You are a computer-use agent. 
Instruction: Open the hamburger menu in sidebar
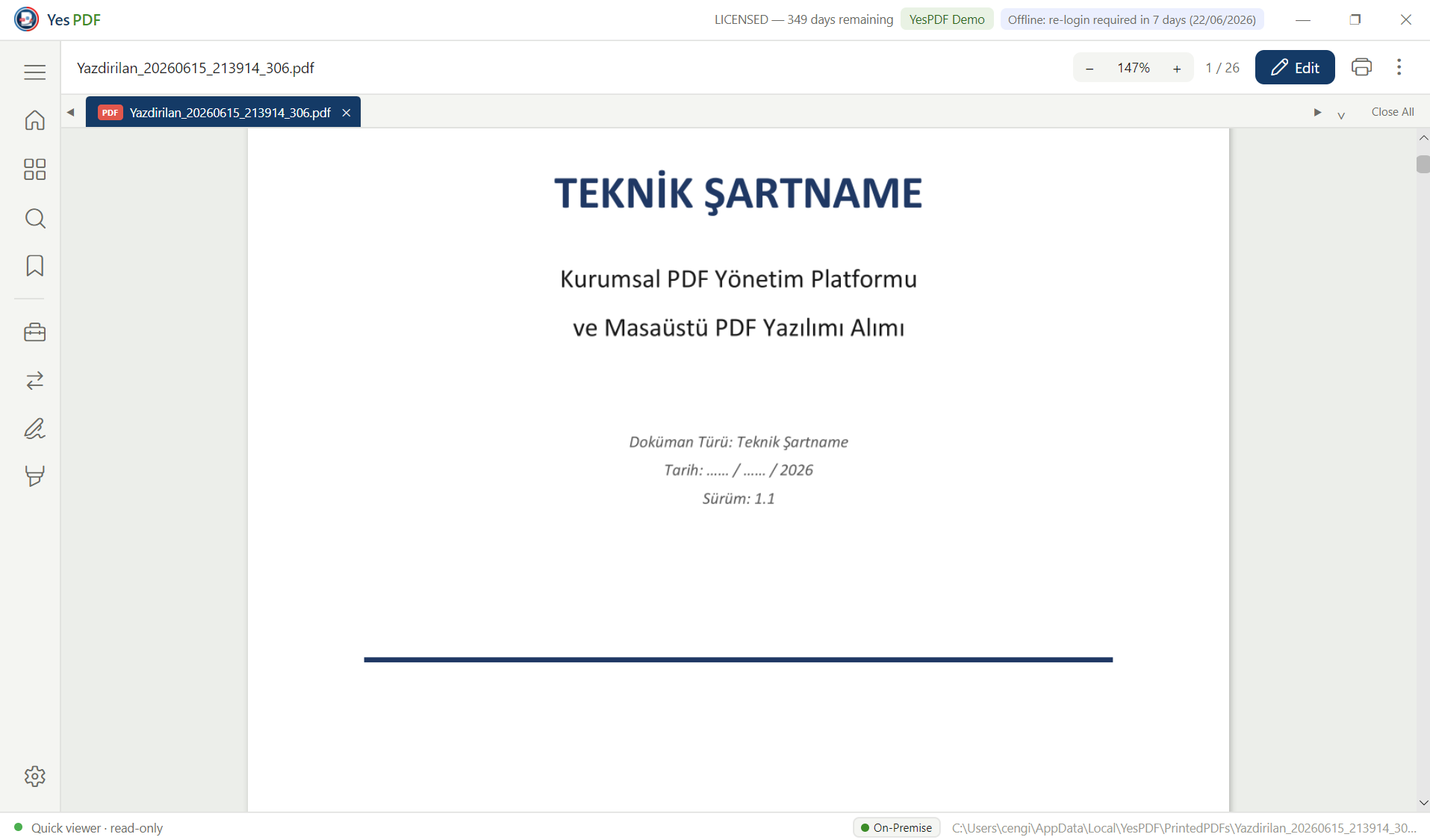pos(34,72)
